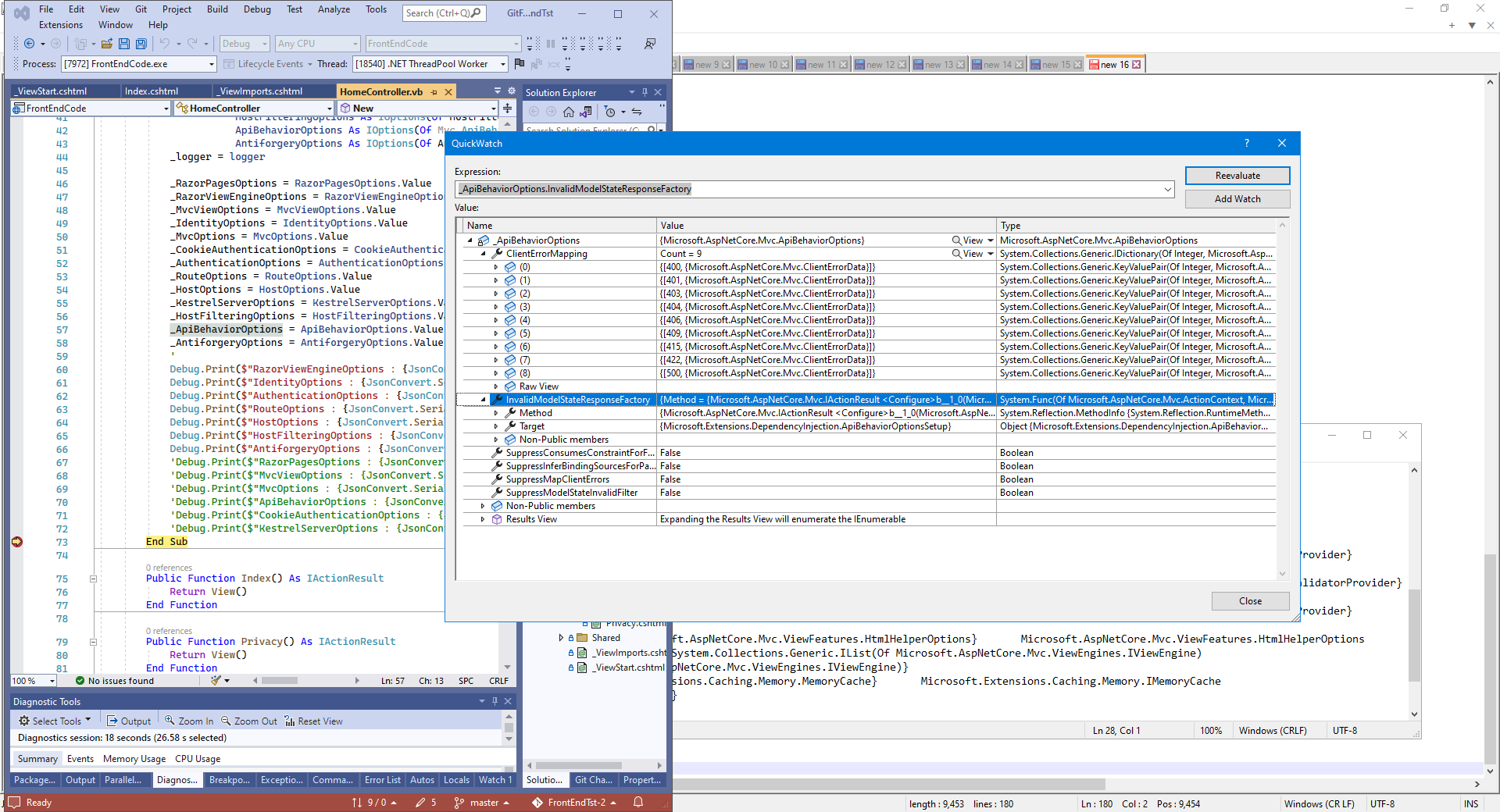This screenshot has width=1500, height=812.
Task: Expand the Results View row in QuickWatch
Action: coord(483,519)
